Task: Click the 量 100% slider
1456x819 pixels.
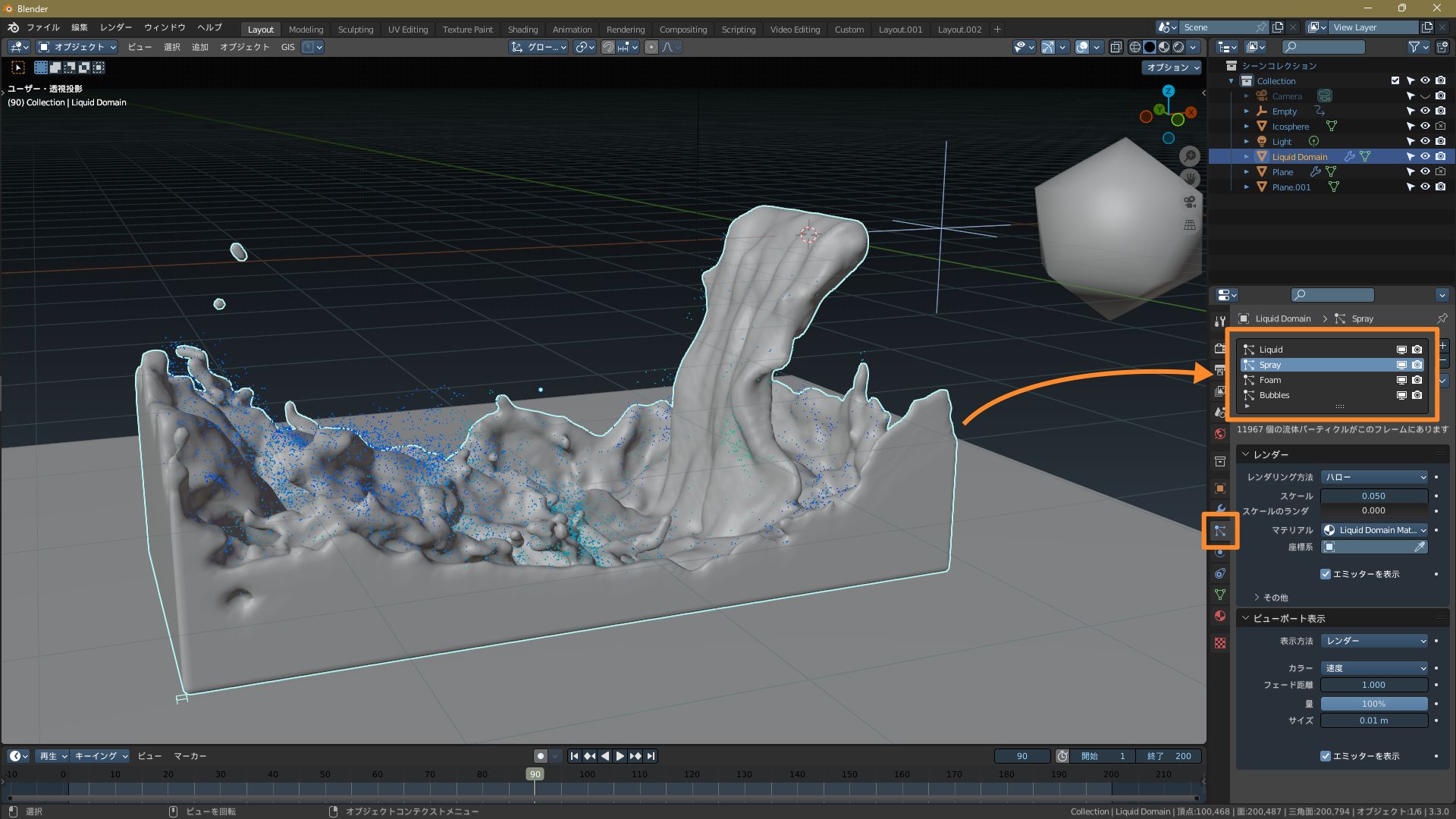Action: [1373, 704]
